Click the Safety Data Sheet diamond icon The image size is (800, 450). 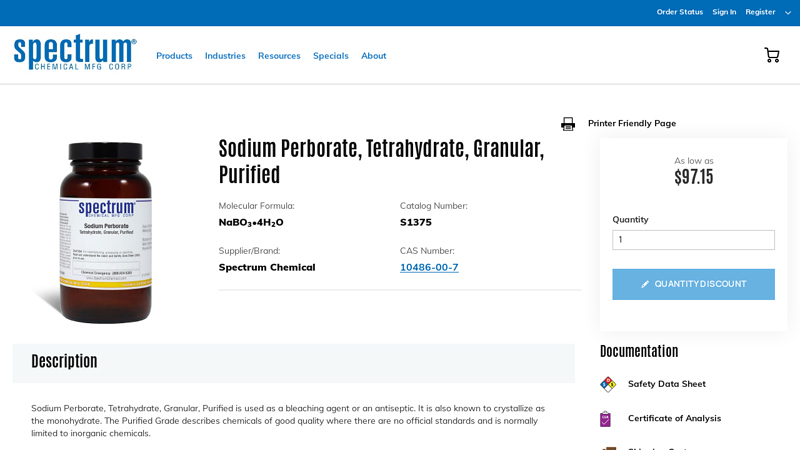pos(608,384)
